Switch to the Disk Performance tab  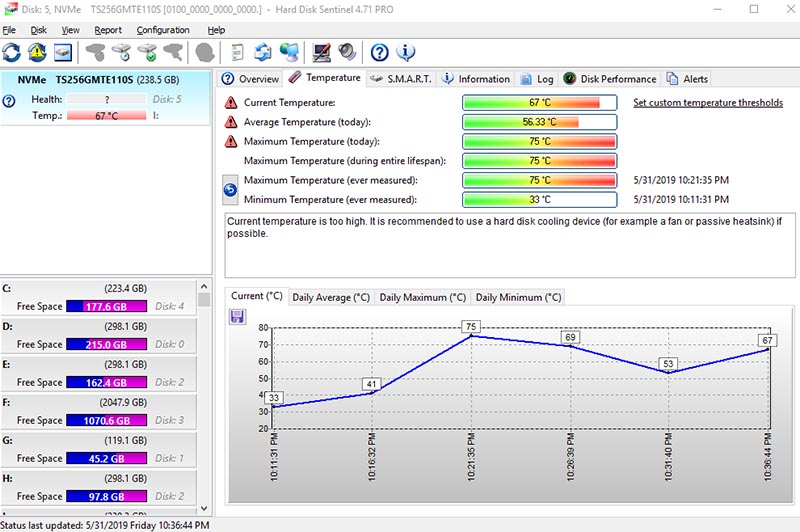610,79
